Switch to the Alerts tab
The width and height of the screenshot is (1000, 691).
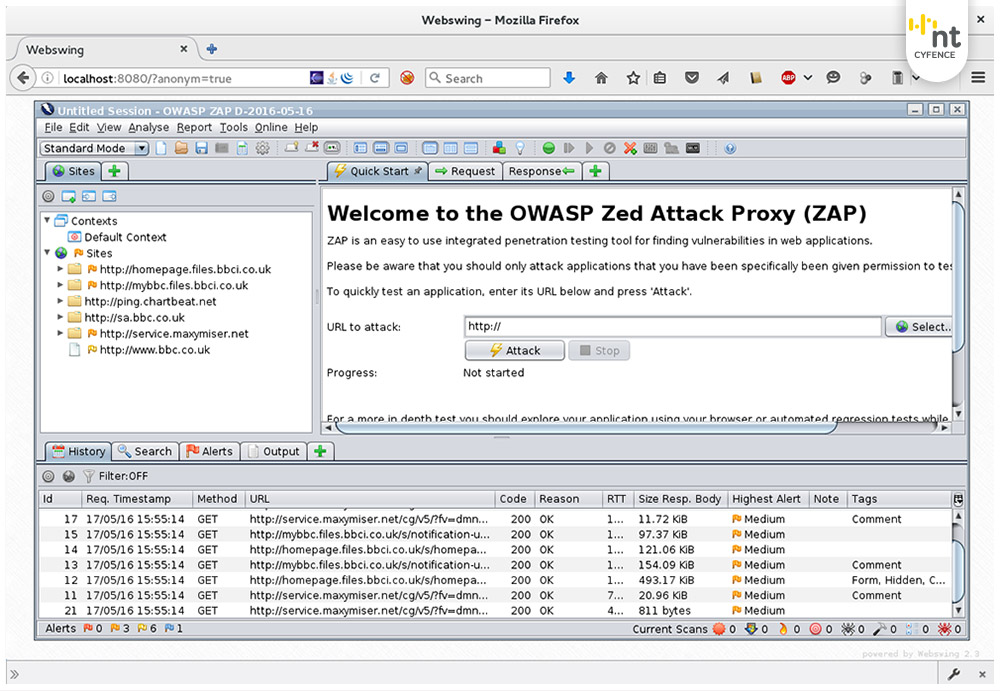[x=209, y=451]
